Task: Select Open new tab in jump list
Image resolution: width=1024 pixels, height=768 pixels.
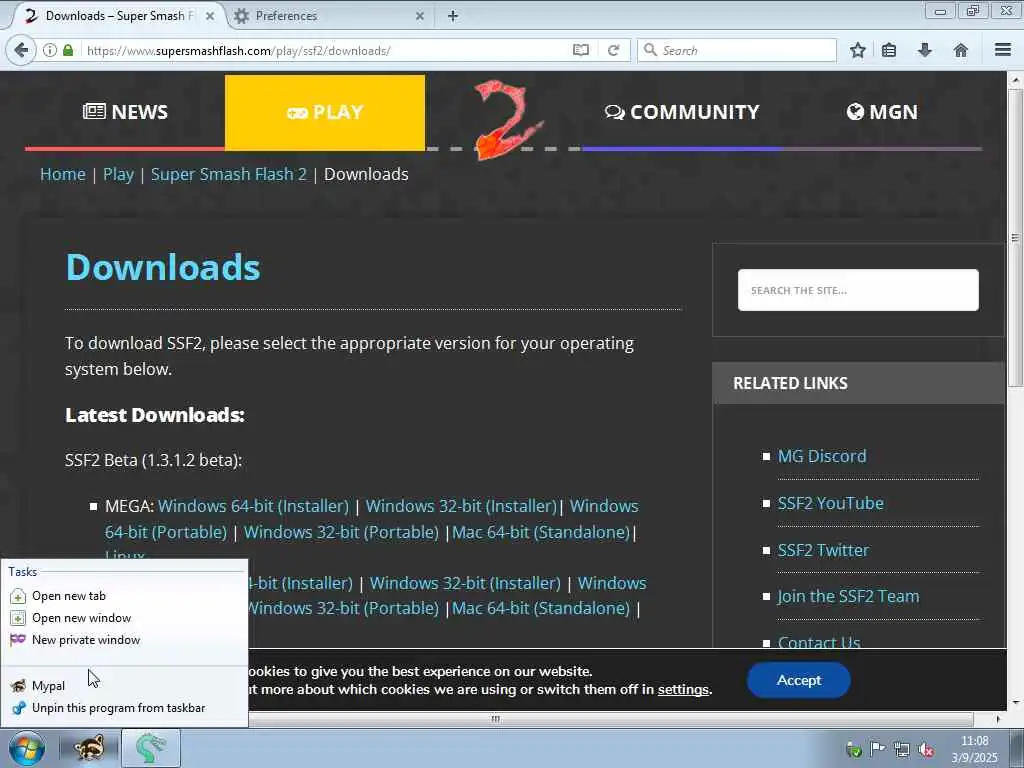Action: 124,596
